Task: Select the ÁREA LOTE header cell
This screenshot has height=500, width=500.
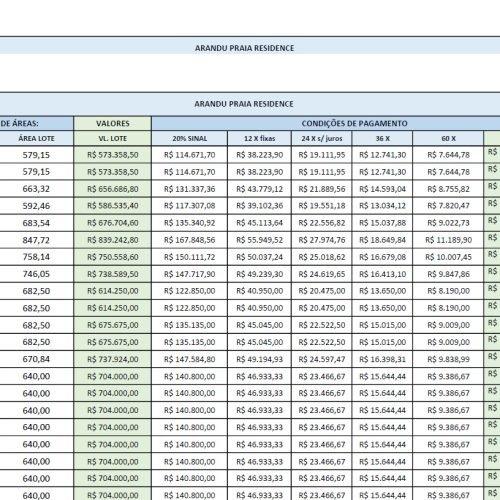Action: coord(37,138)
